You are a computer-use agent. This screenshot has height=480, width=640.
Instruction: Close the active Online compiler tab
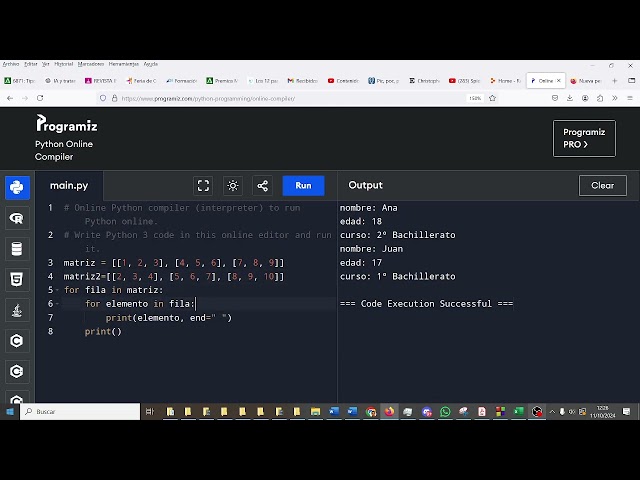(559, 81)
